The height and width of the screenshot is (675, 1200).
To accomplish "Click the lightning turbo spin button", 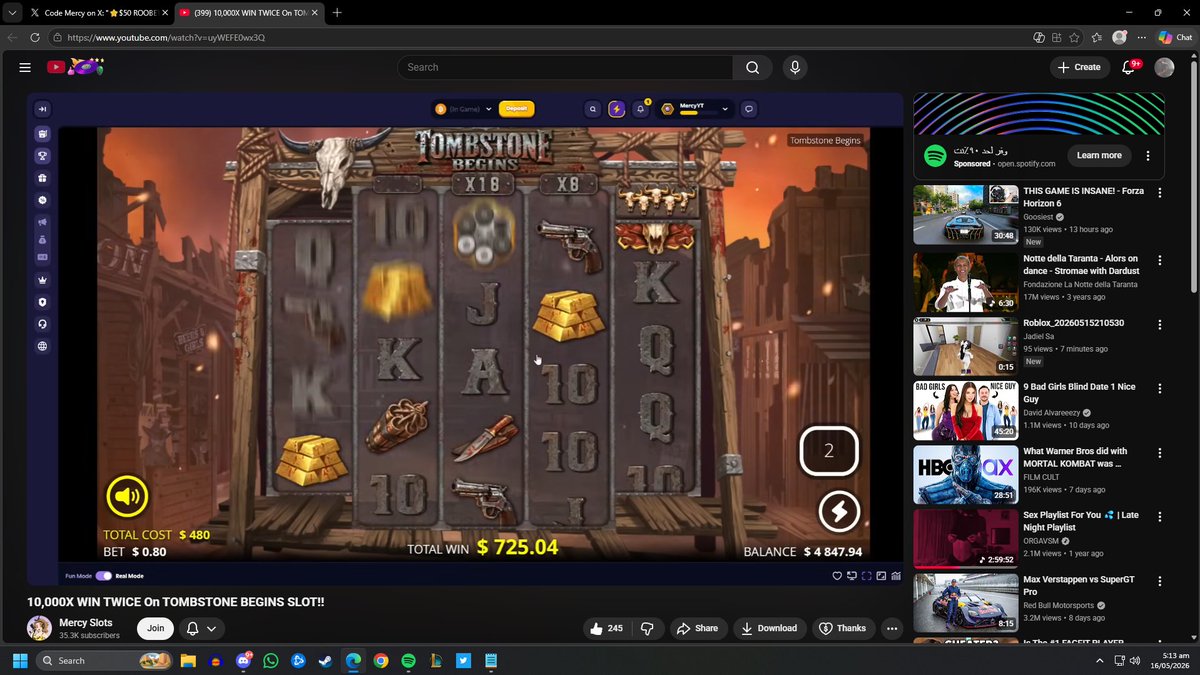I will (839, 511).
